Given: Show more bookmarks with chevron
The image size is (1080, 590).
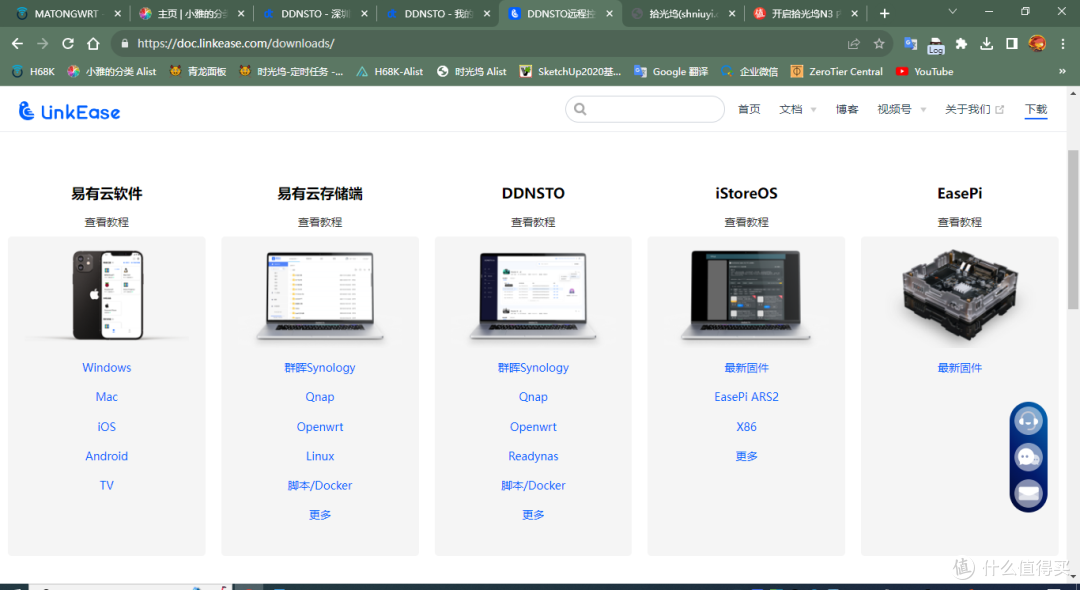Looking at the screenshot, I should point(1061,72).
